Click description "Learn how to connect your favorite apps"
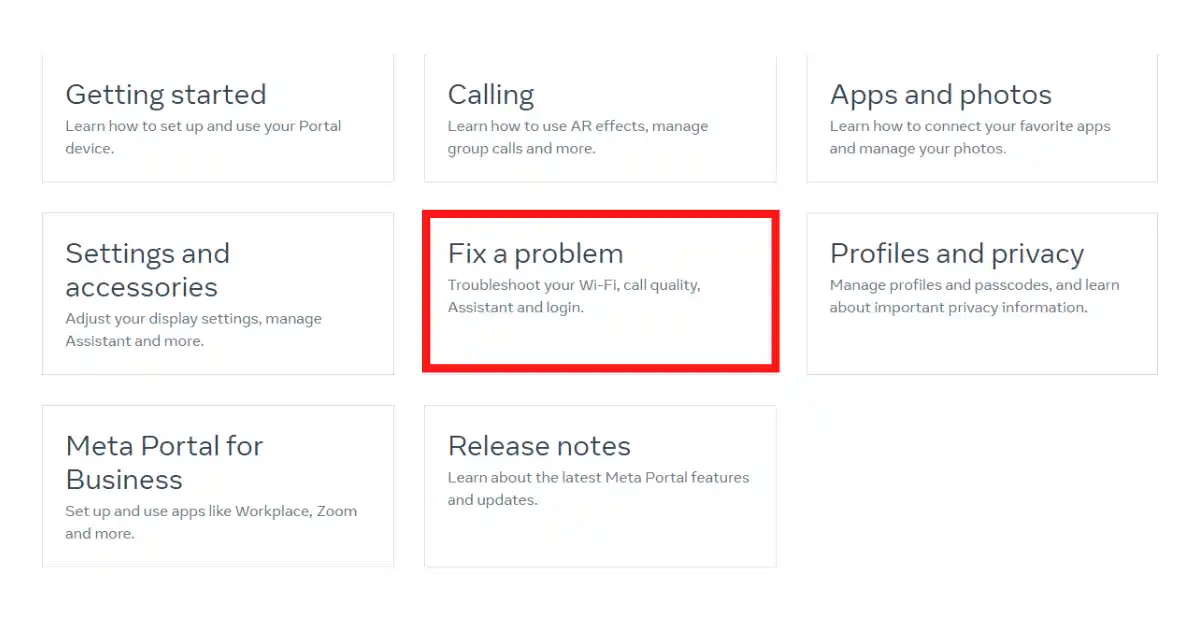Screen dimensions: 1200x630 coord(970,126)
